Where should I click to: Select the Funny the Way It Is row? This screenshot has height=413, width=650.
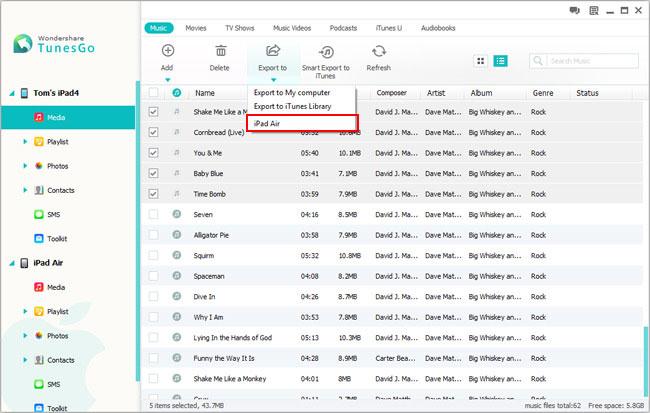coord(392,358)
